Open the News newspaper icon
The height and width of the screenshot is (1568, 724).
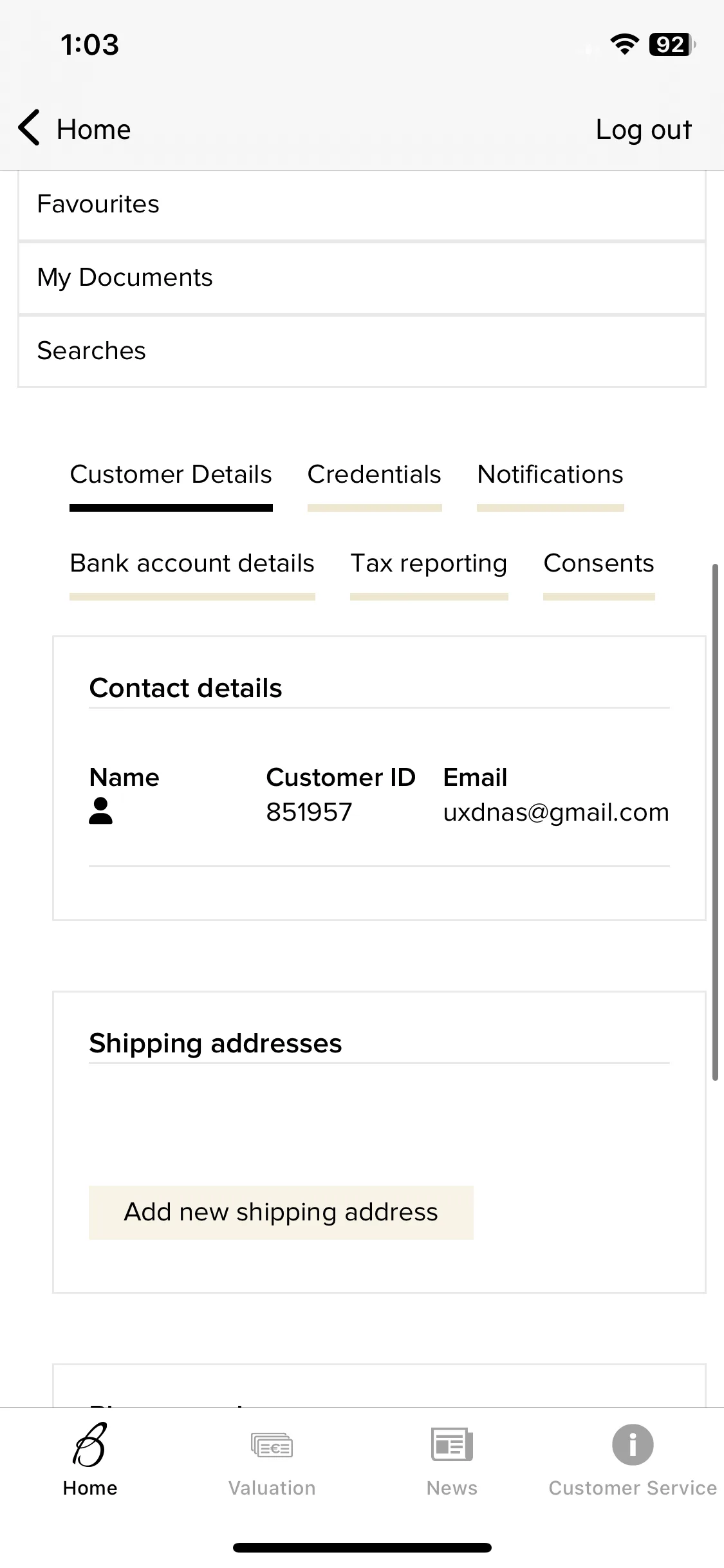point(452,1445)
